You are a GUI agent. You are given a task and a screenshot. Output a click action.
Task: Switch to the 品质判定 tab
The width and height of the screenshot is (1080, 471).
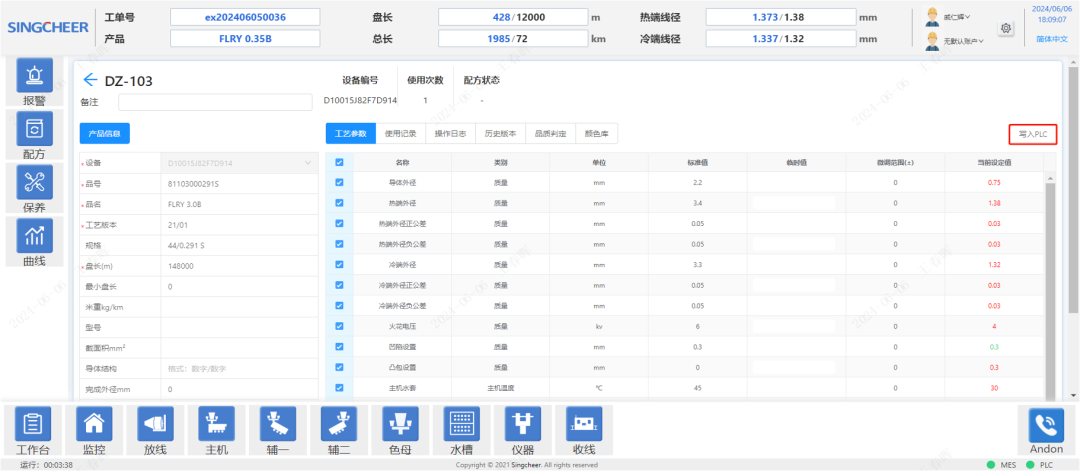pos(550,134)
